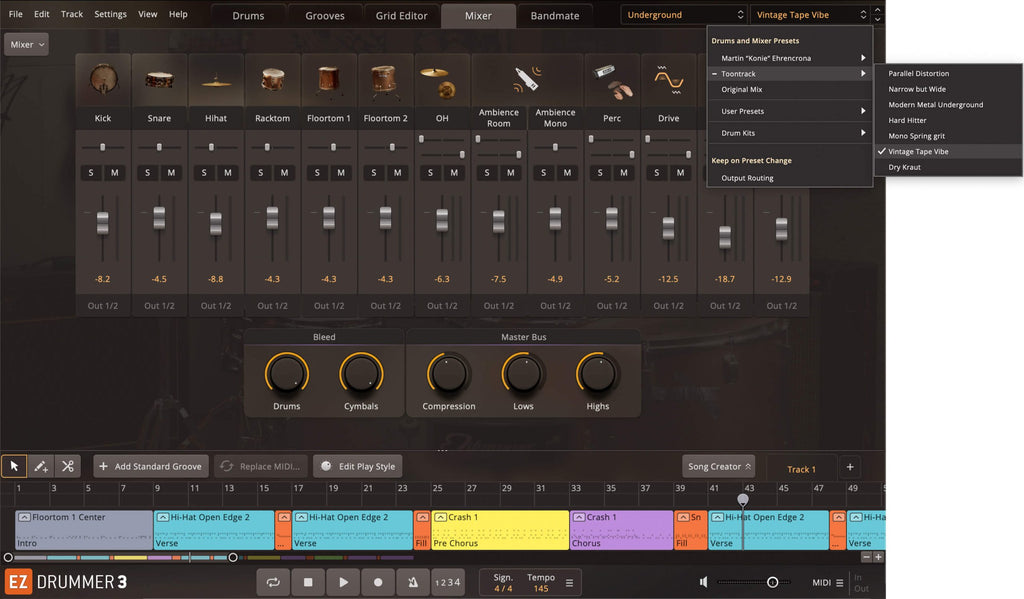Screen dimensions: 1024x599
Task: Stop playback with the stop button
Action: click(x=308, y=582)
